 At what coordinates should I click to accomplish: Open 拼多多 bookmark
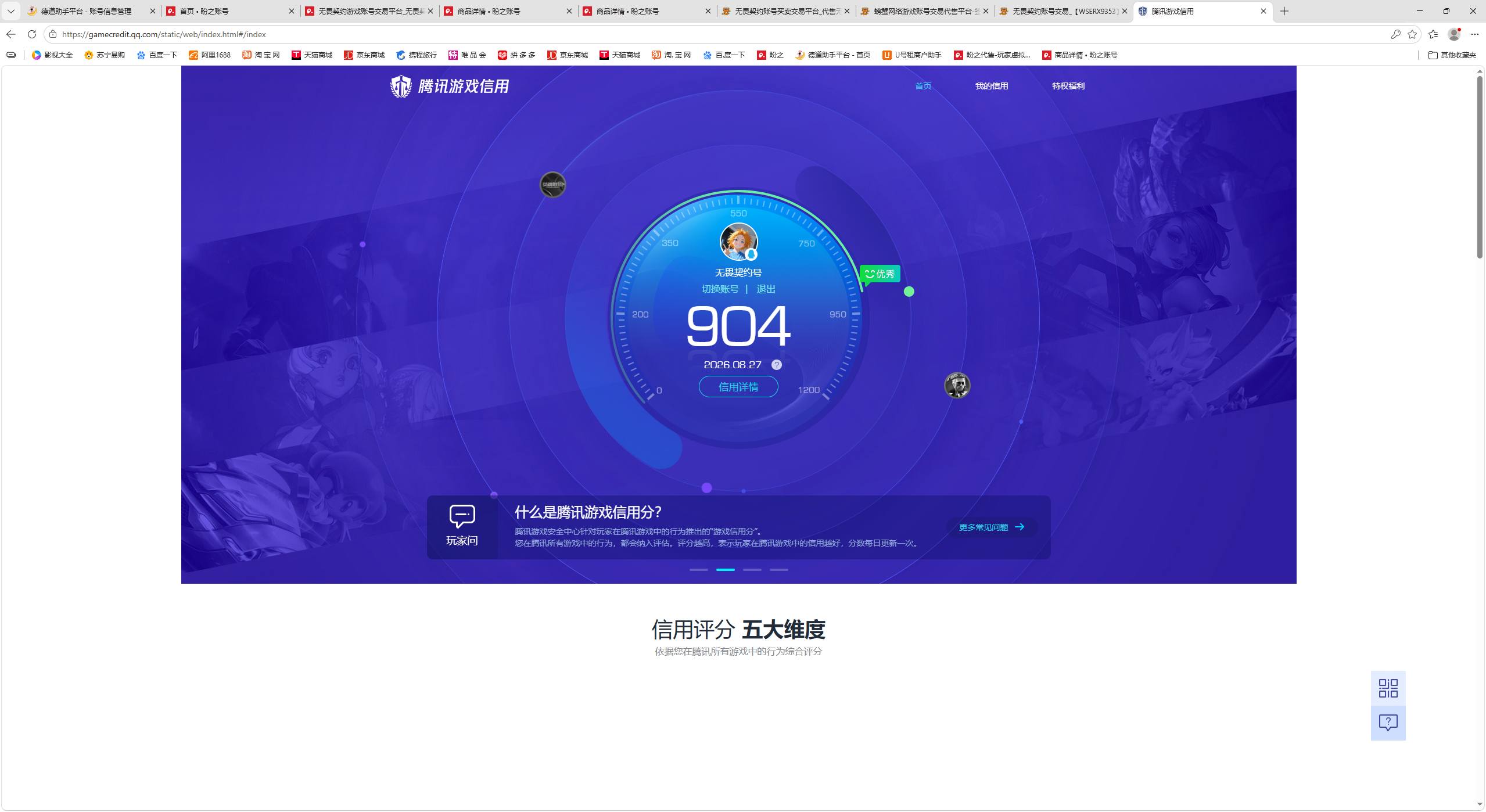517,55
